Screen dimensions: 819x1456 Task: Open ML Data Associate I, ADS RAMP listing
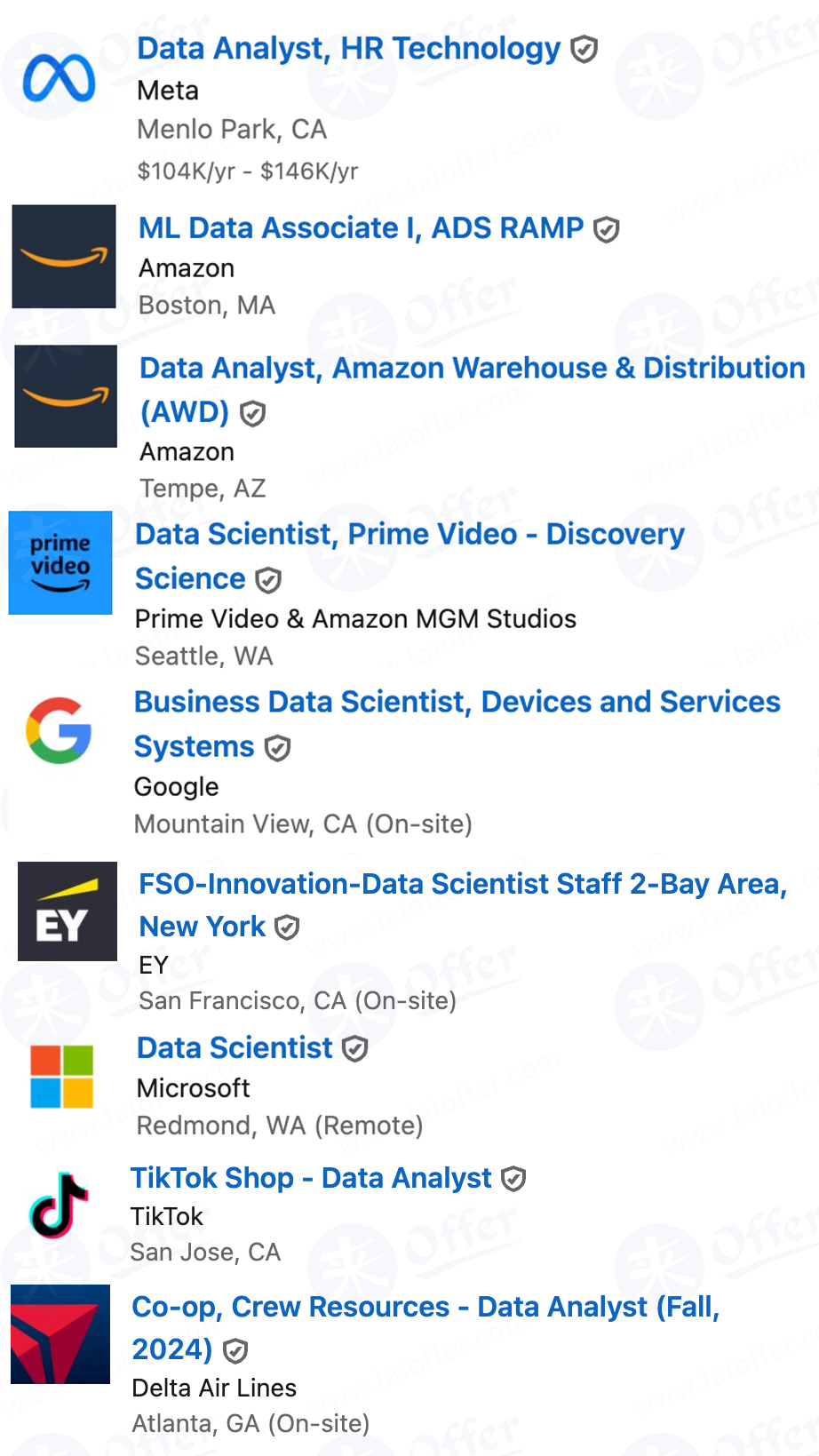click(x=362, y=227)
